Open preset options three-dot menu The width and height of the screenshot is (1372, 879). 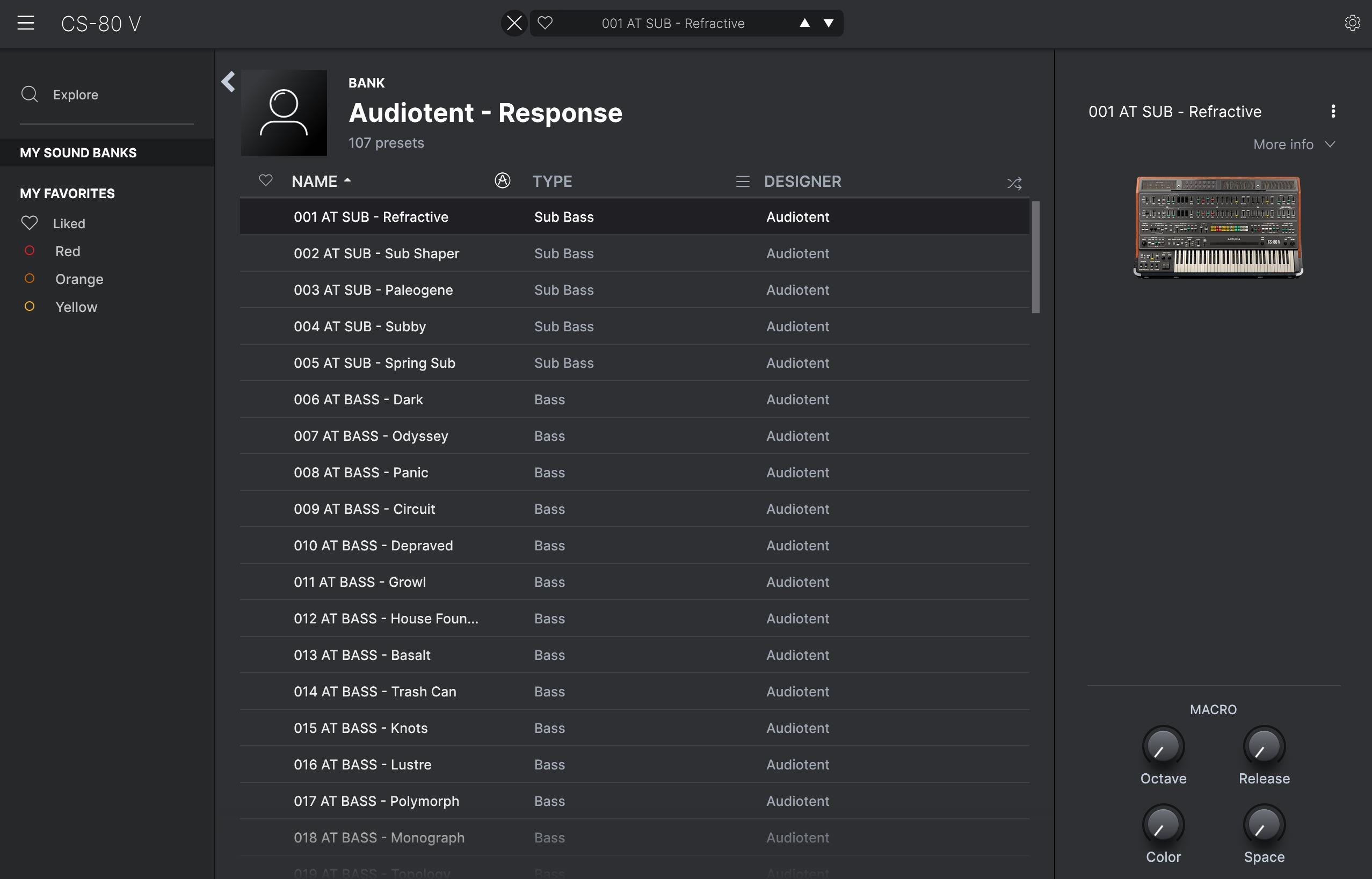(x=1333, y=111)
